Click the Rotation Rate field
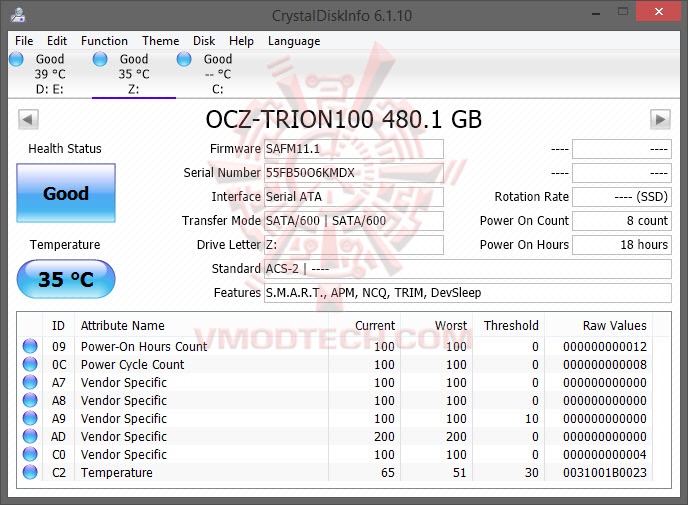This screenshot has width=688, height=505. click(622, 197)
